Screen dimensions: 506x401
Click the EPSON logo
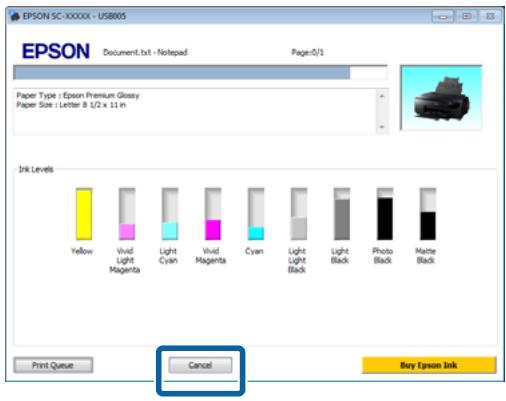click(x=56, y=51)
